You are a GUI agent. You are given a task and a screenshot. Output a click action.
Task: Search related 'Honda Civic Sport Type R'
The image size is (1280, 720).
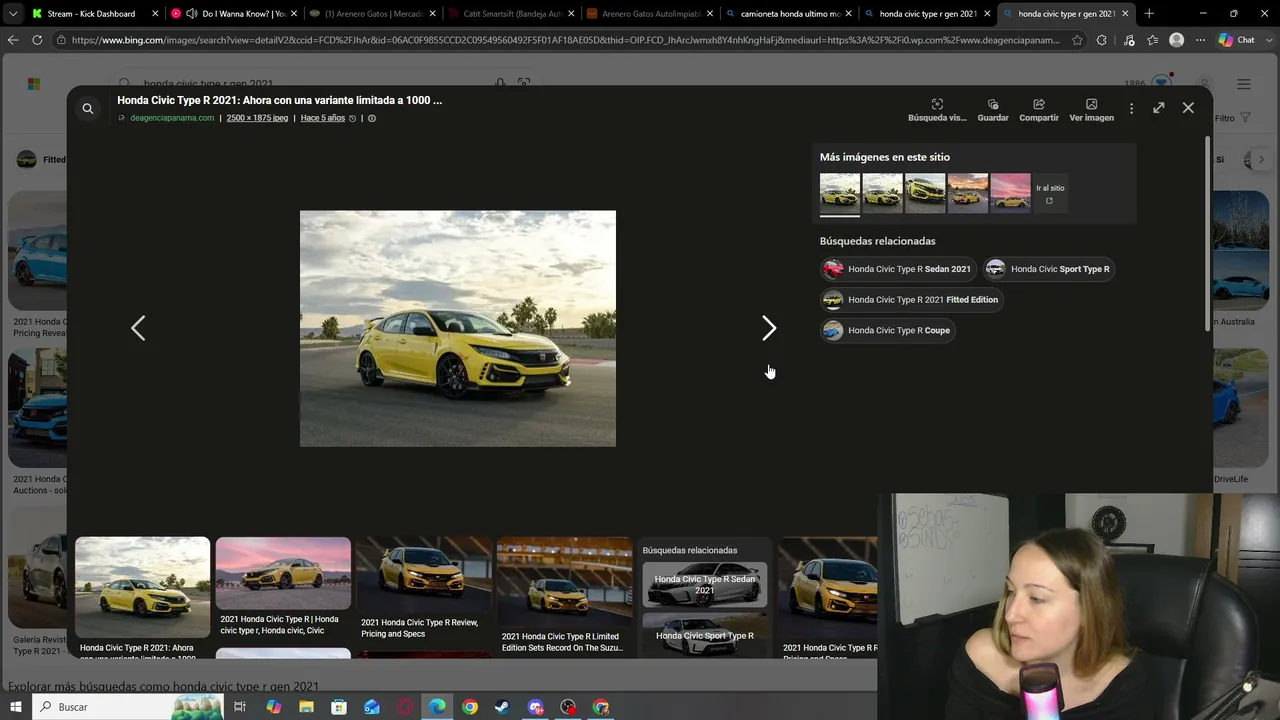click(x=1049, y=269)
